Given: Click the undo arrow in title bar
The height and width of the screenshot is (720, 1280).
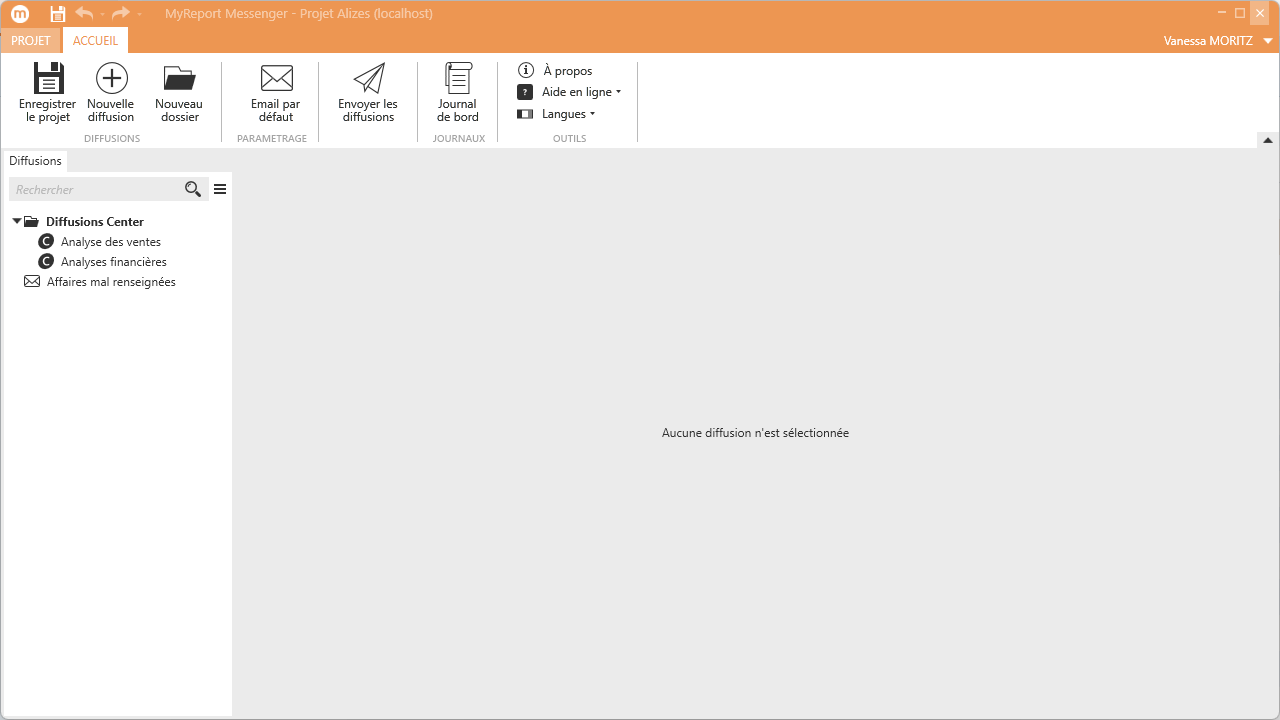Looking at the screenshot, I should point(84,14).
